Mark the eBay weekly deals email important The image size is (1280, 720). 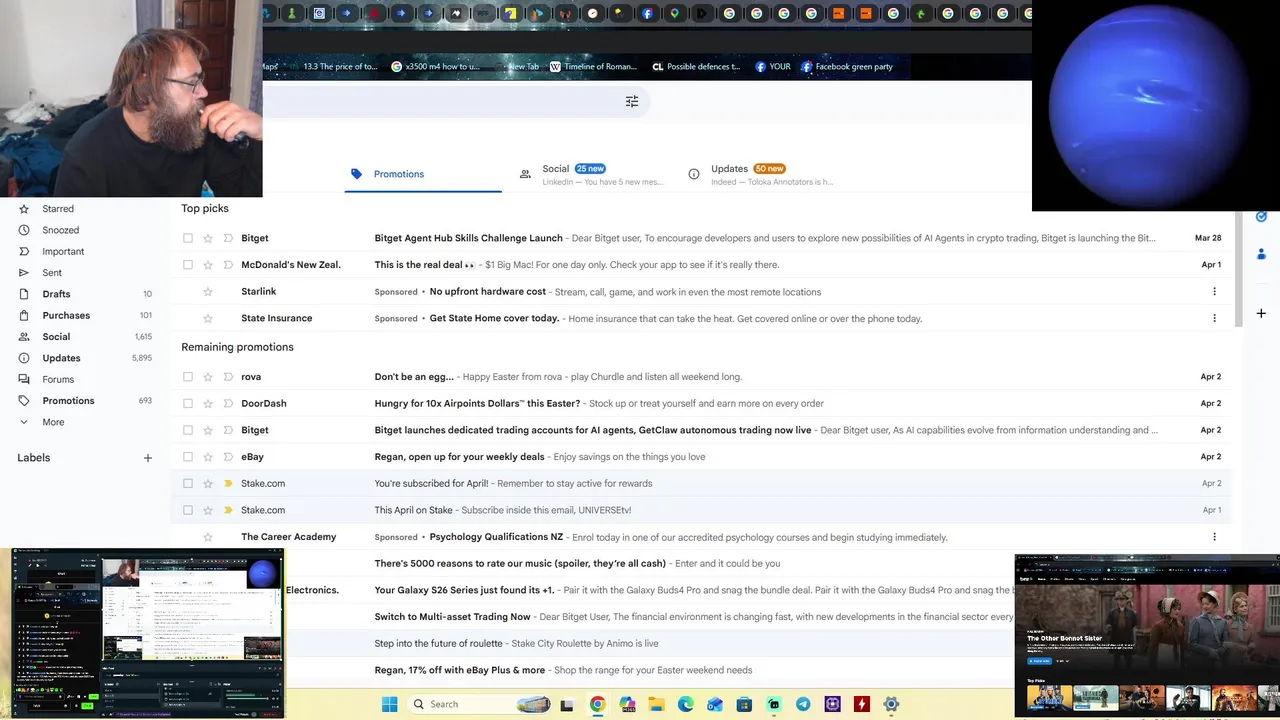[228, 457]
